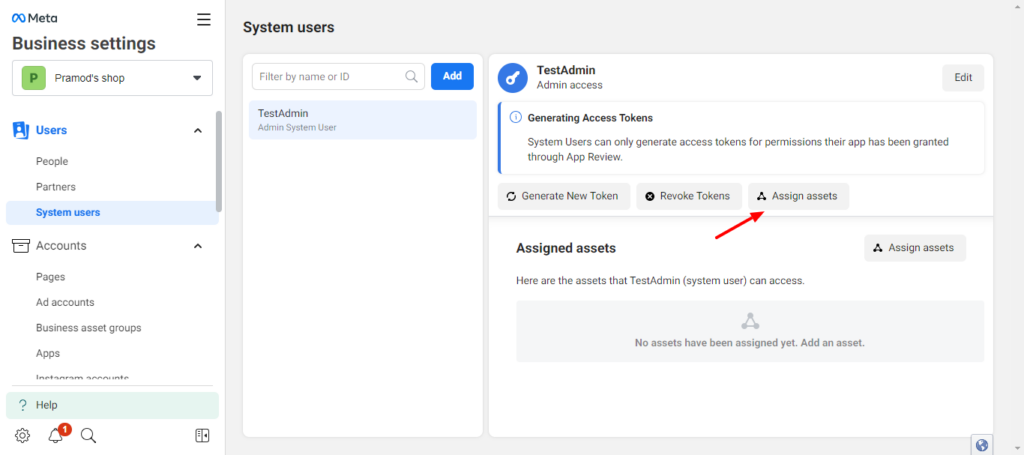Click the Edit button for TestAdmin
Screen dimensions: 1024x455
point(962,78)
